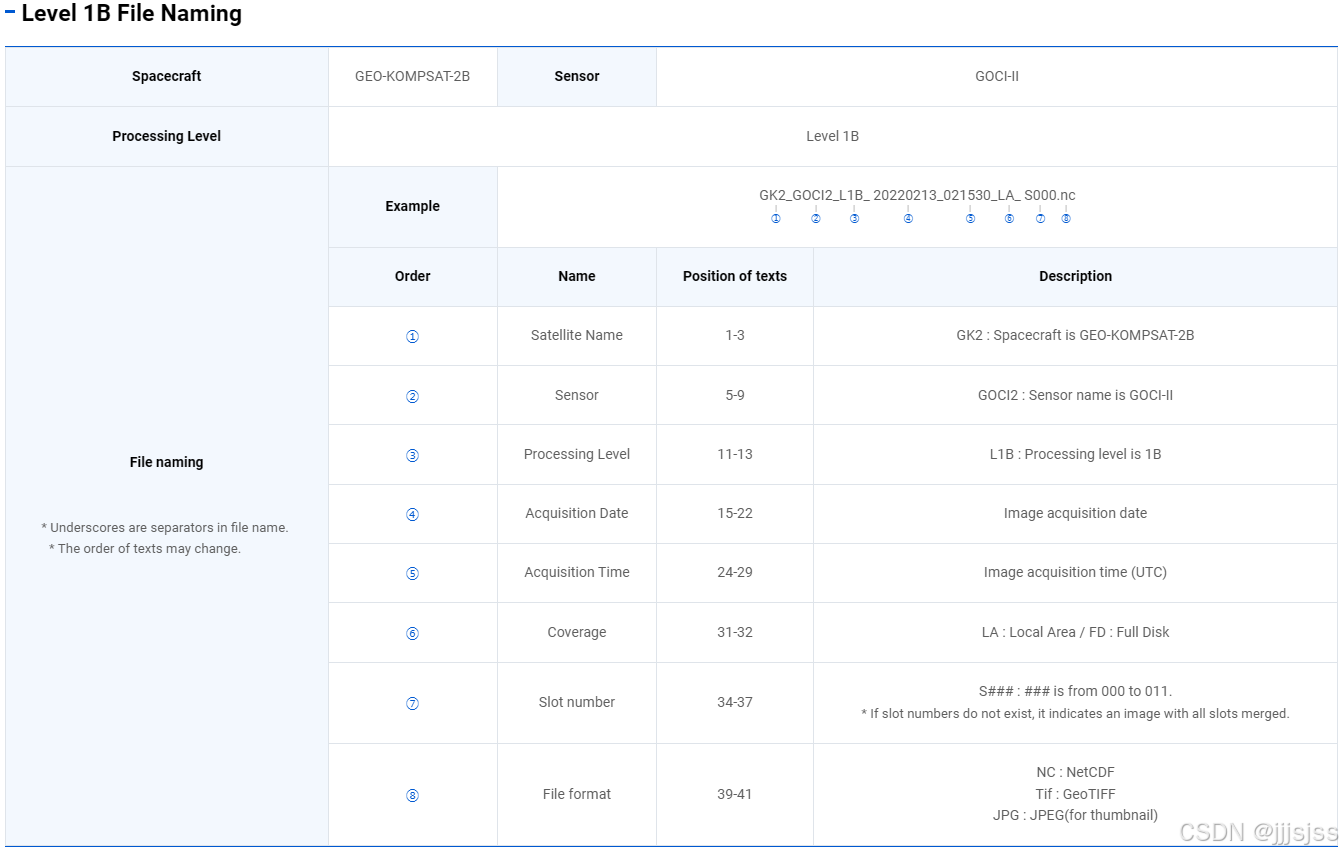Click the Description column header
Screen dimensions: 1343x854
click(1075, 276)
